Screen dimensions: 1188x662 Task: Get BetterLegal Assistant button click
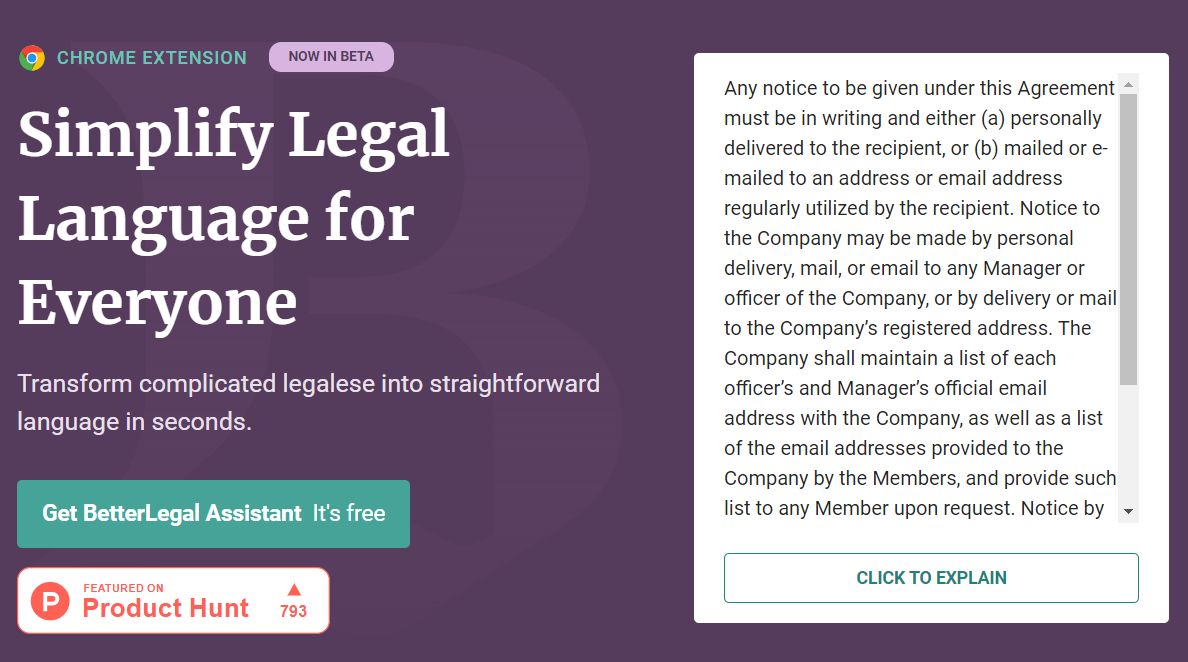214,514
